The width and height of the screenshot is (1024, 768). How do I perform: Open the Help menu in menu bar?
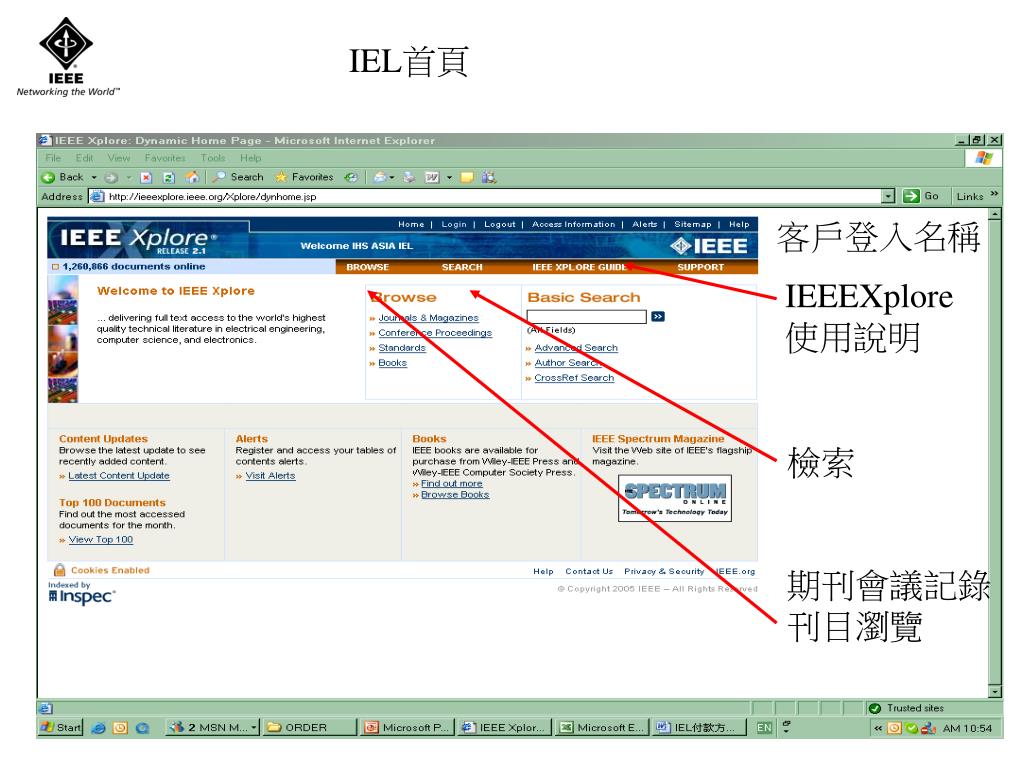(x=250, y=158)
